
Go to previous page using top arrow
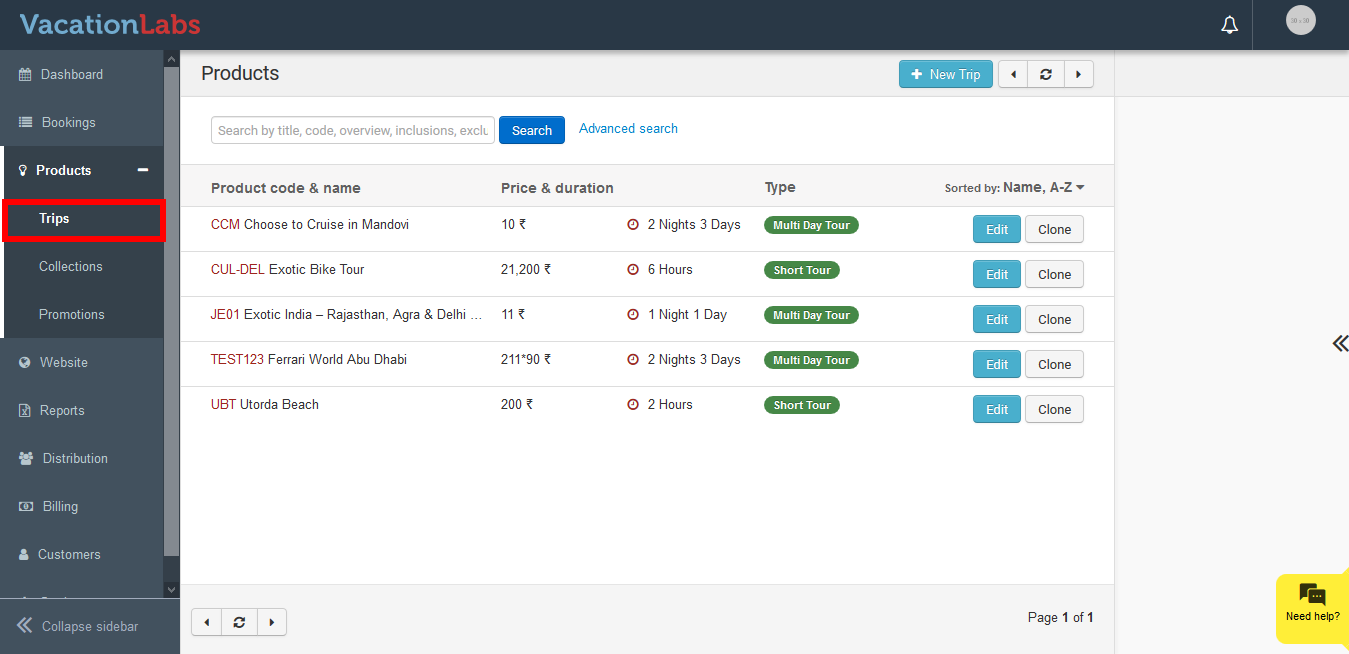click(1013, 74)
